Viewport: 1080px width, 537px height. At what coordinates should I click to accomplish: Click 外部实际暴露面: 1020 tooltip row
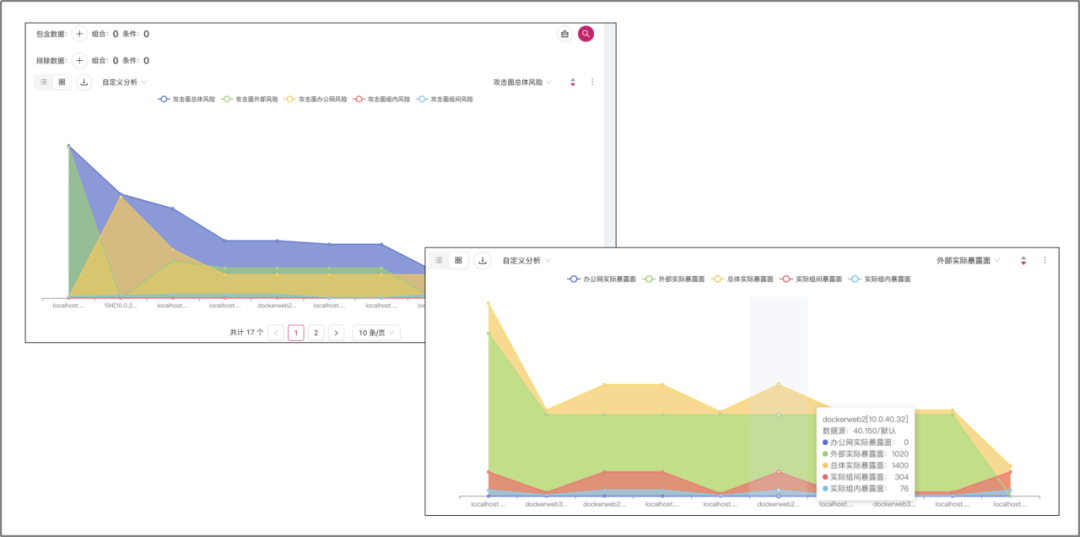866,454
